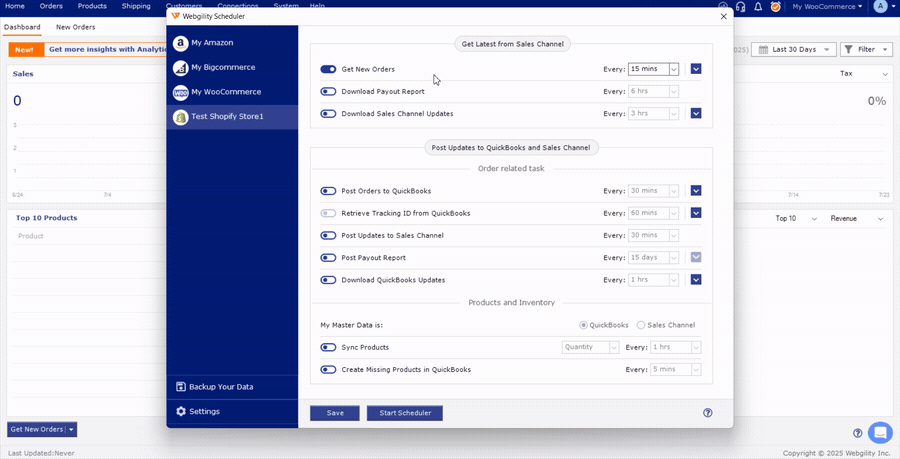Toggle Download Sales Channel Updates switch
The image size is (900, 459).
coord(328,114)
